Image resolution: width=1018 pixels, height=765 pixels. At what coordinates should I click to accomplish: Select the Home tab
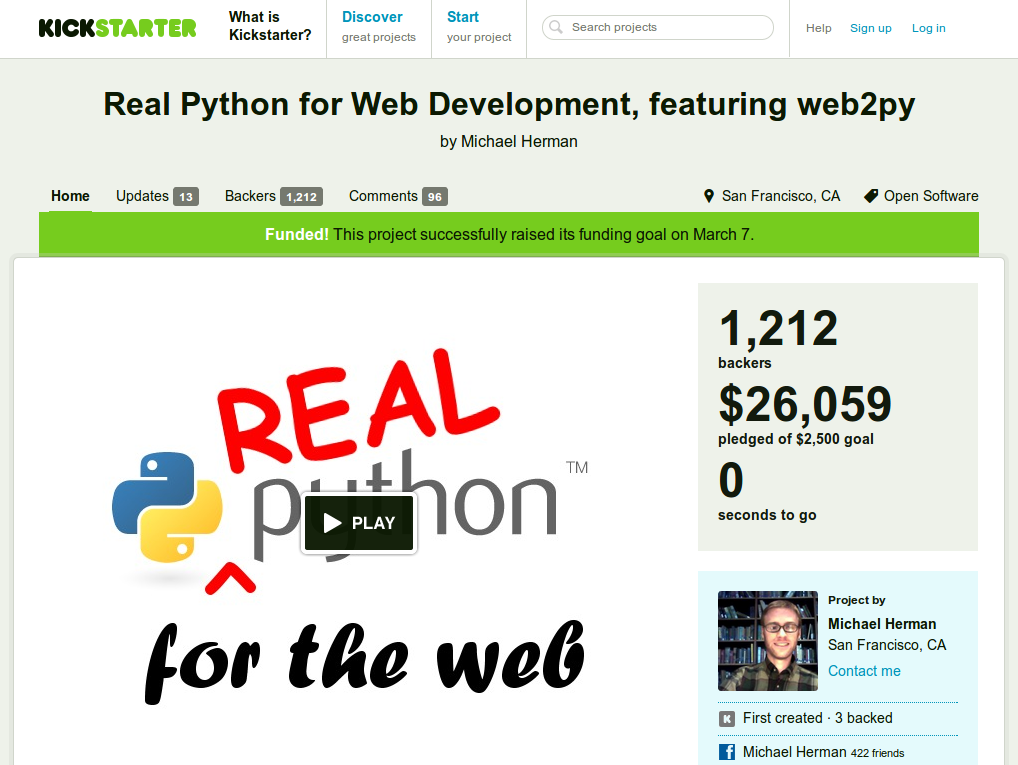point(71,196)
